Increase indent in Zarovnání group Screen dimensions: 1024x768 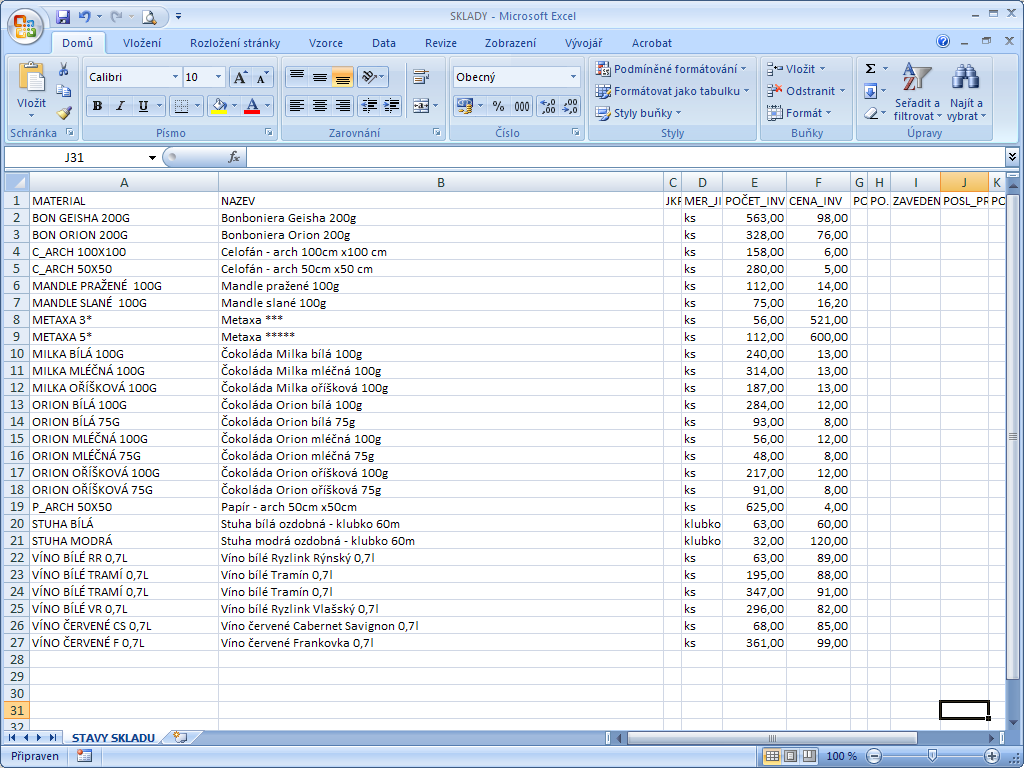click(x=391, y=106)
